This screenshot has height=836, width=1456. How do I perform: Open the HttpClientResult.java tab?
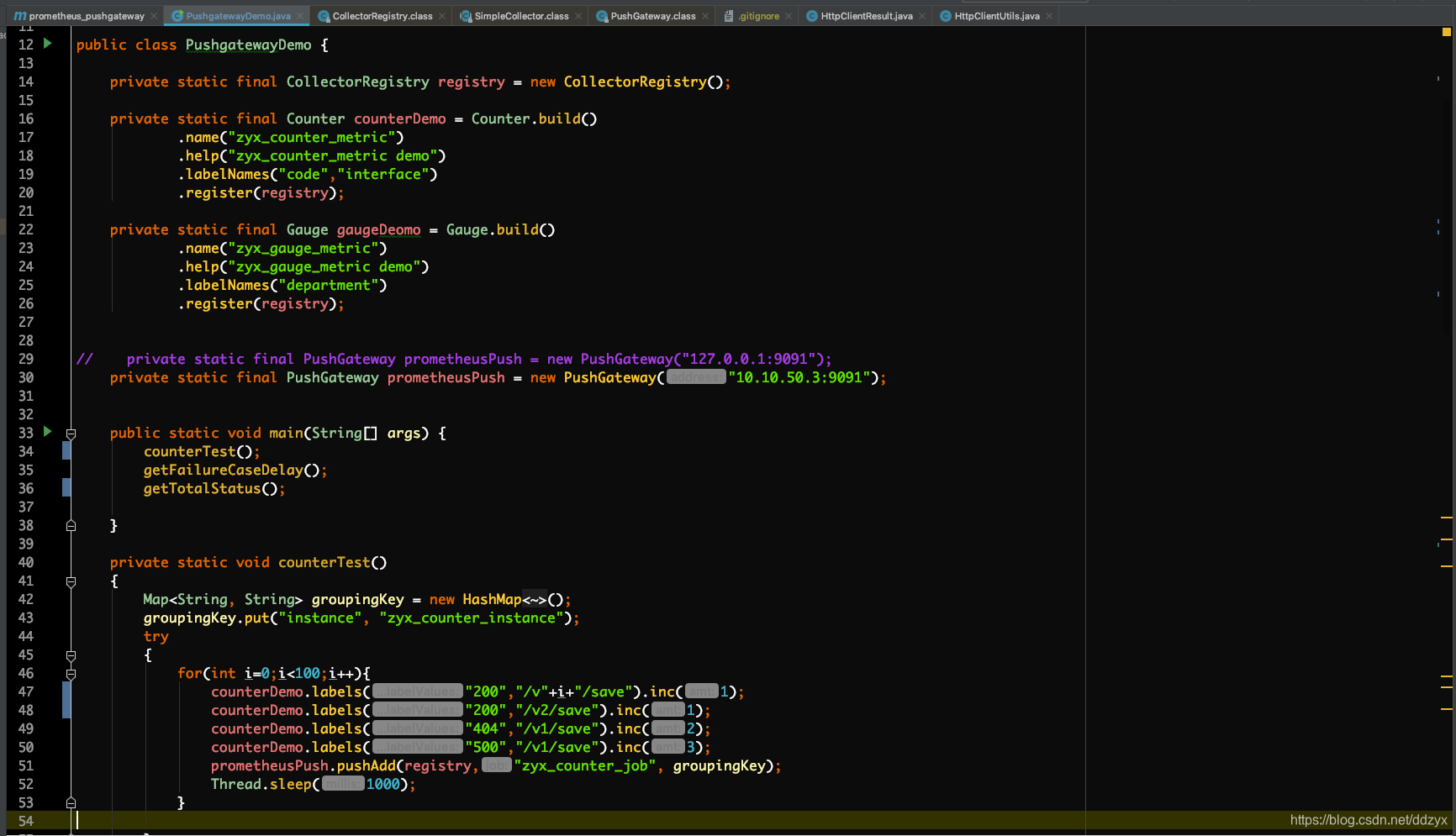(867, 16)
